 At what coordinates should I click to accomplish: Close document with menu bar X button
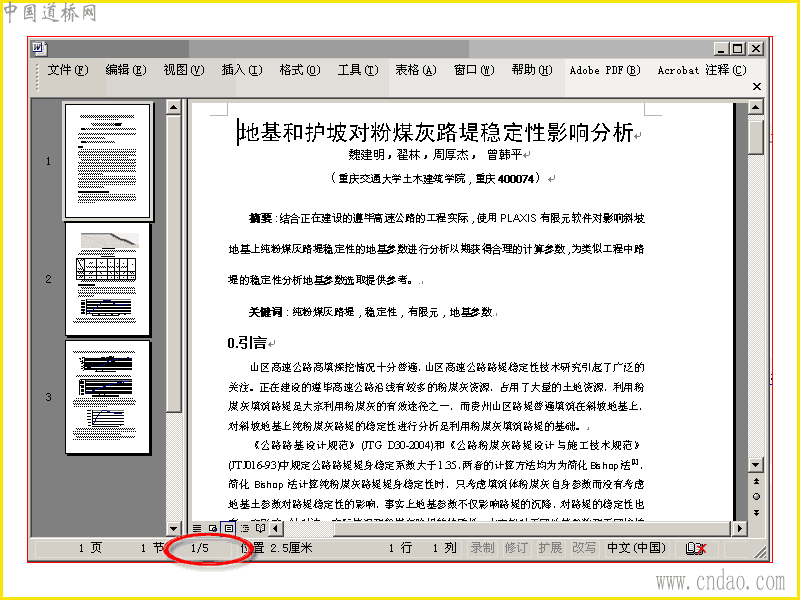click(757, 87)
